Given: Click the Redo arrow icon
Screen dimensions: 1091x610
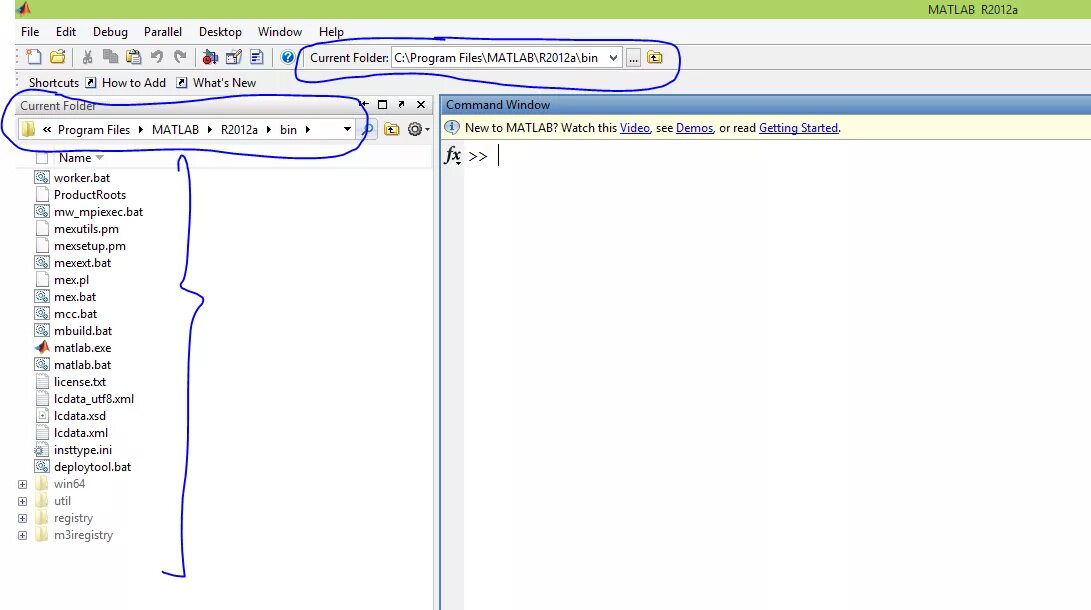Looking at the screenshot, I should [180, 57].
